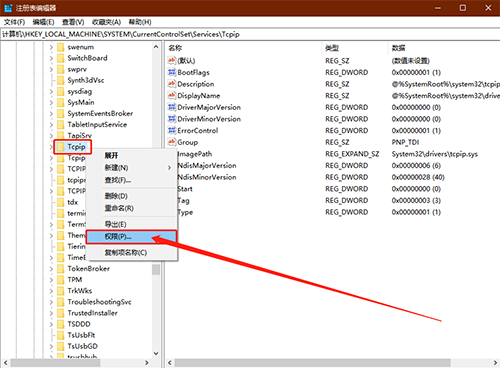This screenshot has height=368, width=500.
Task: Click the ErrorControl DWORD icon
Action: (x=172, y=130)
